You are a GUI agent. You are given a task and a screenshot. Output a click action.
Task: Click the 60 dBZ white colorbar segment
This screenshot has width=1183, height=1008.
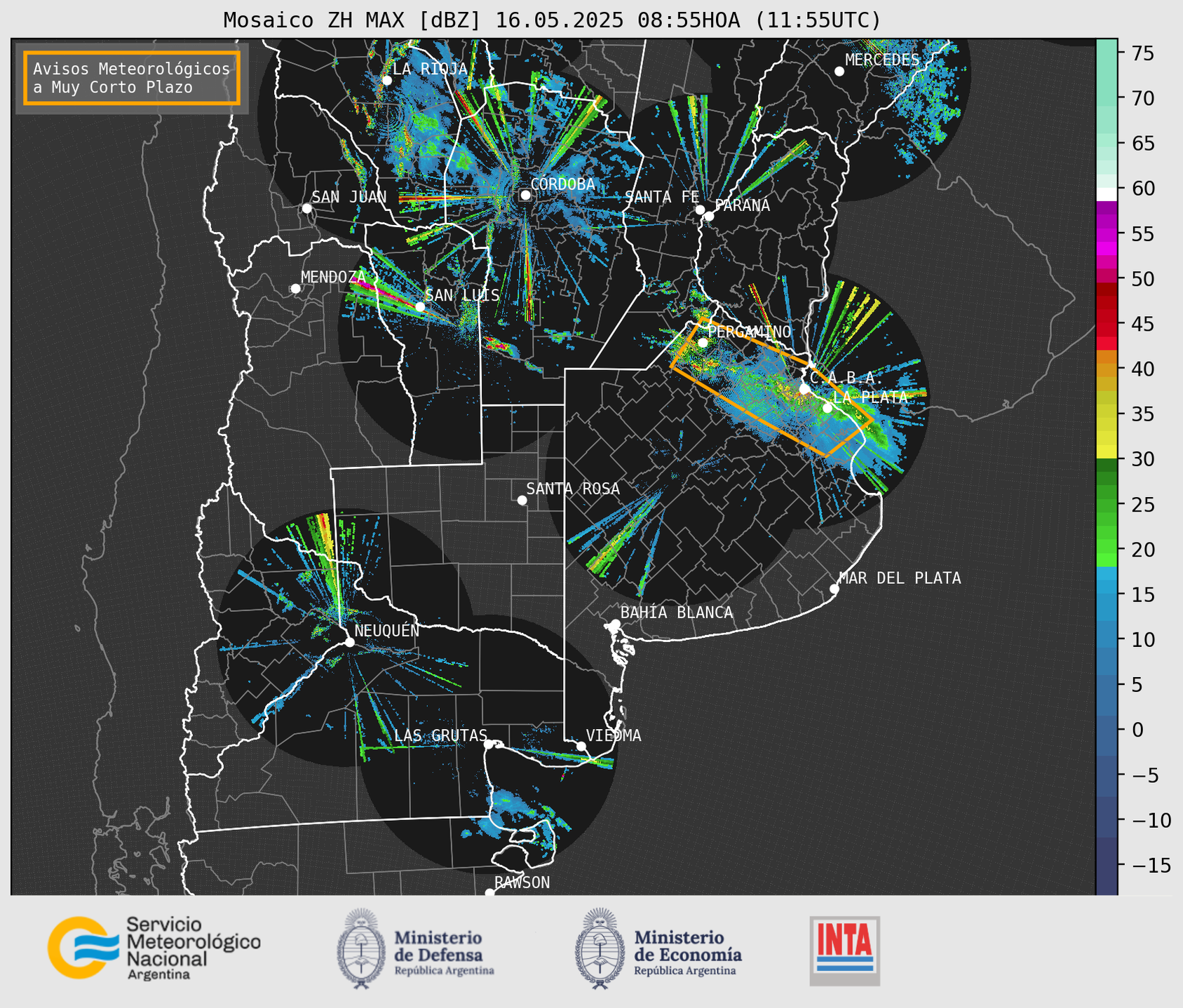pos(1106,193)
